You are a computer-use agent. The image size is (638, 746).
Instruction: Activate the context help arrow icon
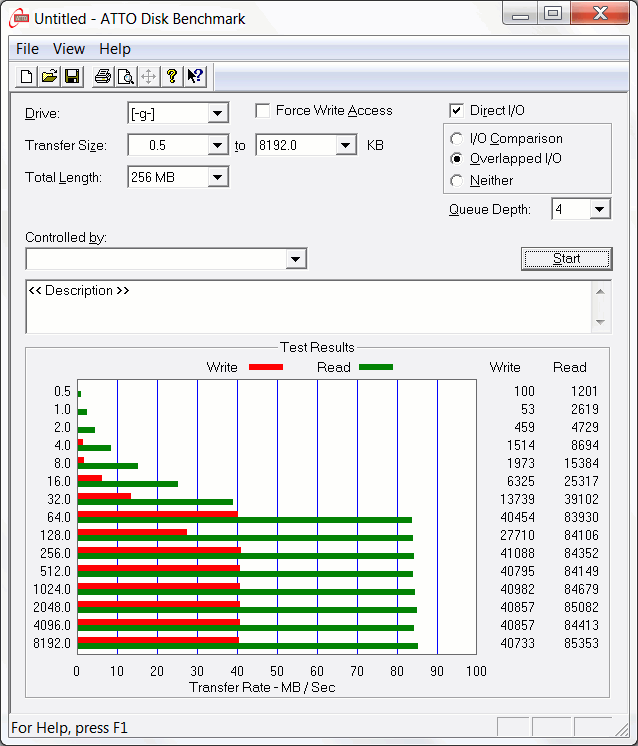pyautogui.click(x=195, y=77)
